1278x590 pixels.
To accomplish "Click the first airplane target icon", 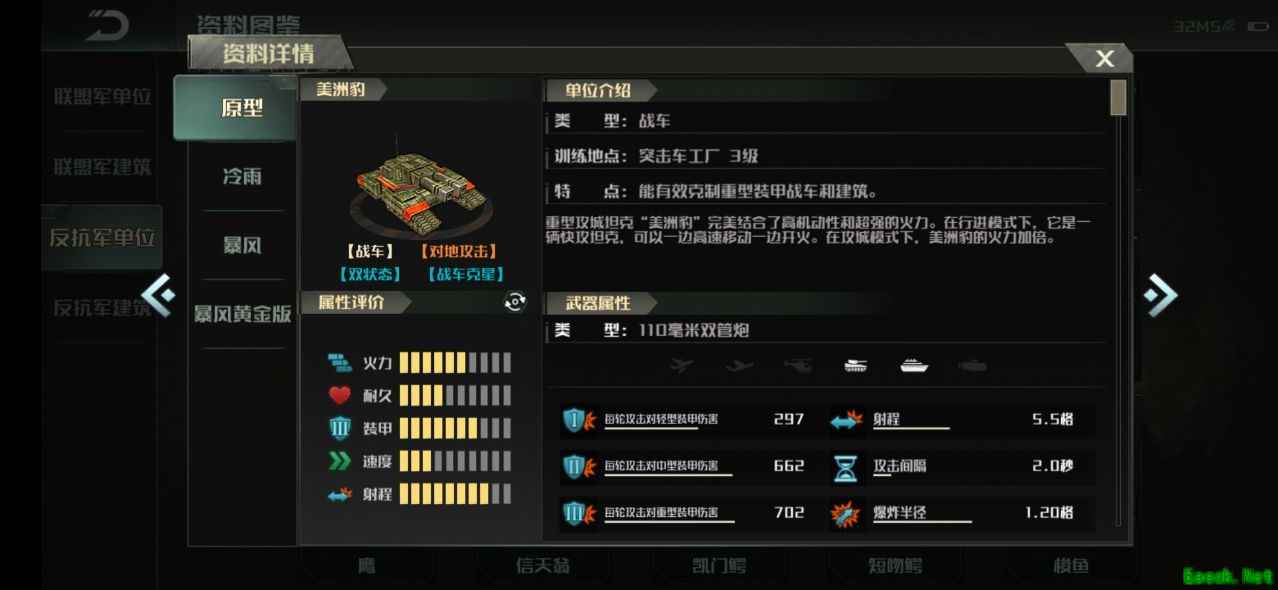I will pyautogui.click(x=682, y=366).
